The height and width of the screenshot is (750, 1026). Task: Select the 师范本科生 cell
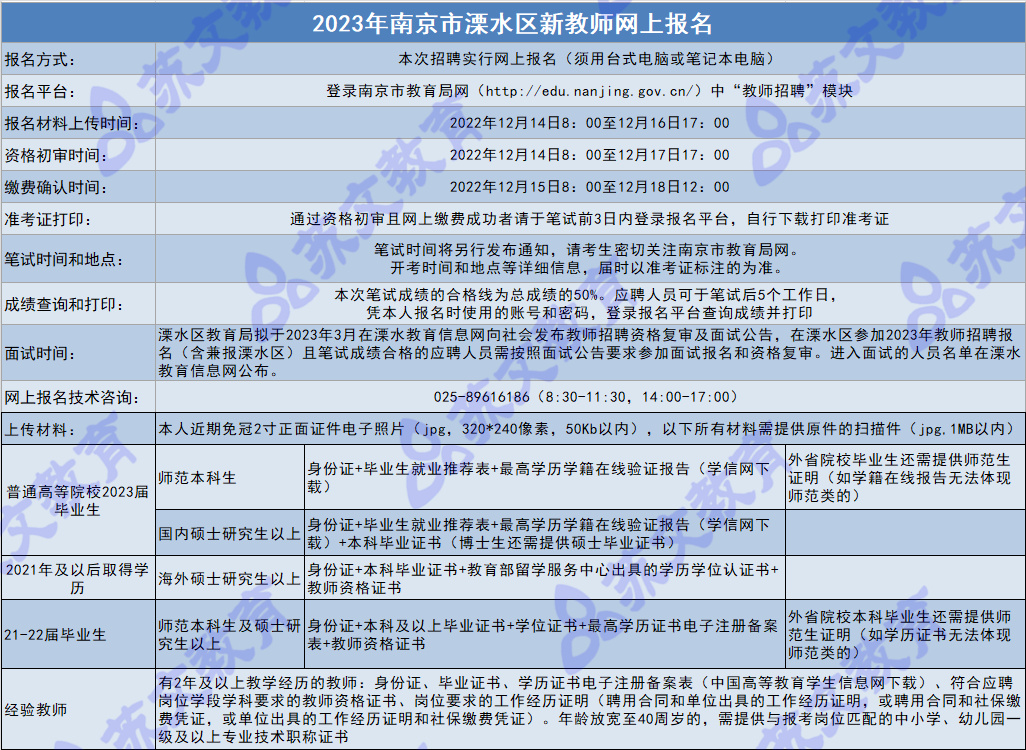pos(230,477)
